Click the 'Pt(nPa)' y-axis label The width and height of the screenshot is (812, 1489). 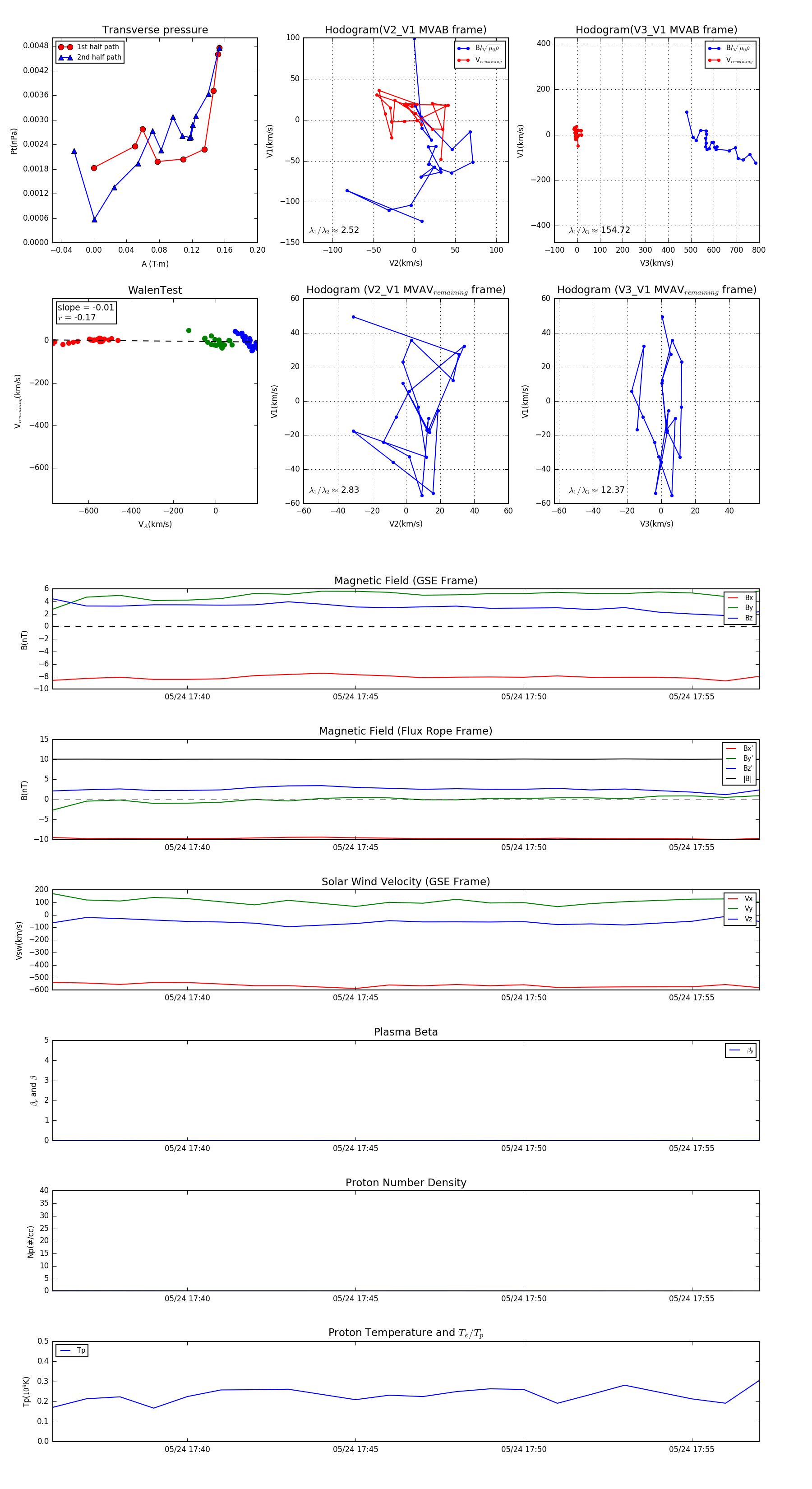pos(14,141)
